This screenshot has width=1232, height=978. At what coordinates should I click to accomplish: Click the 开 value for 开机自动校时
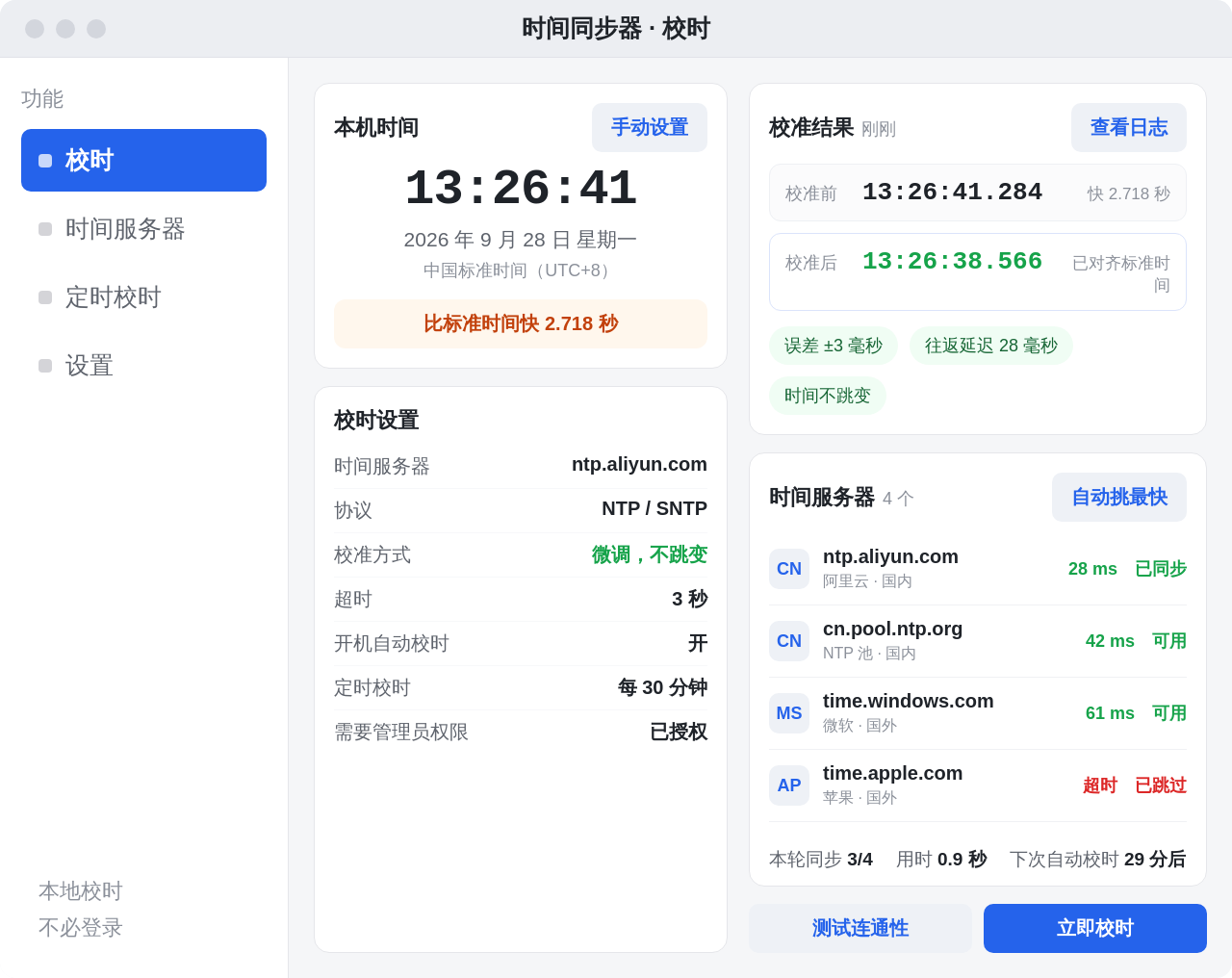point(698,643)
